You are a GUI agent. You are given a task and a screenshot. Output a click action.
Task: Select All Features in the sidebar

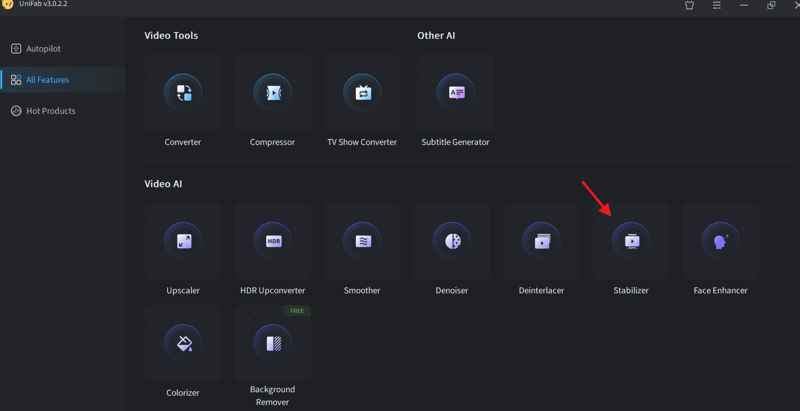[47, 80]
